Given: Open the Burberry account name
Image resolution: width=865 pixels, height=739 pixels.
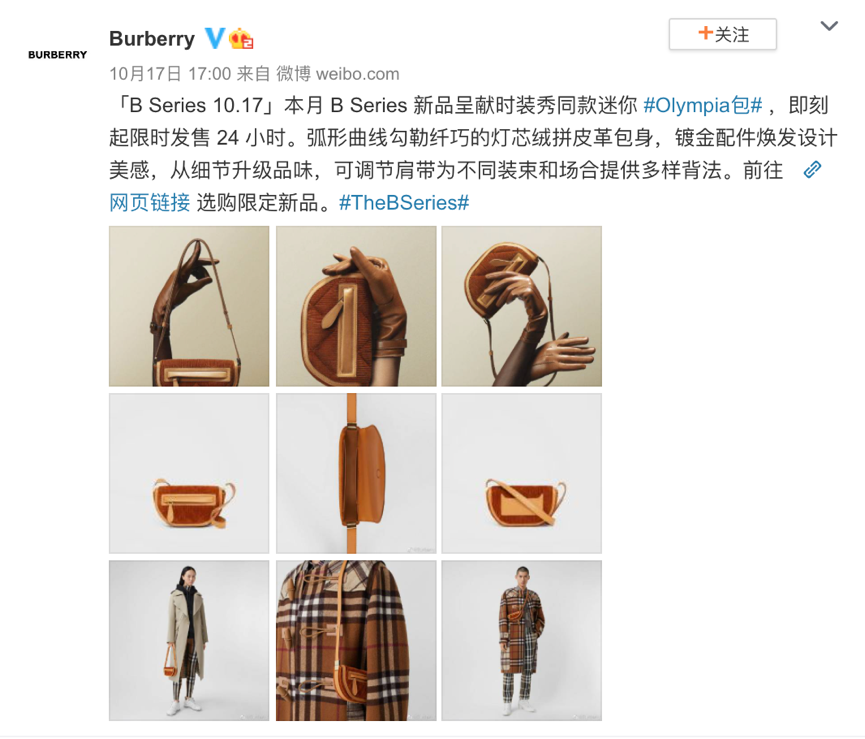Looking at the screenshot, I should [x=152, y=39].
